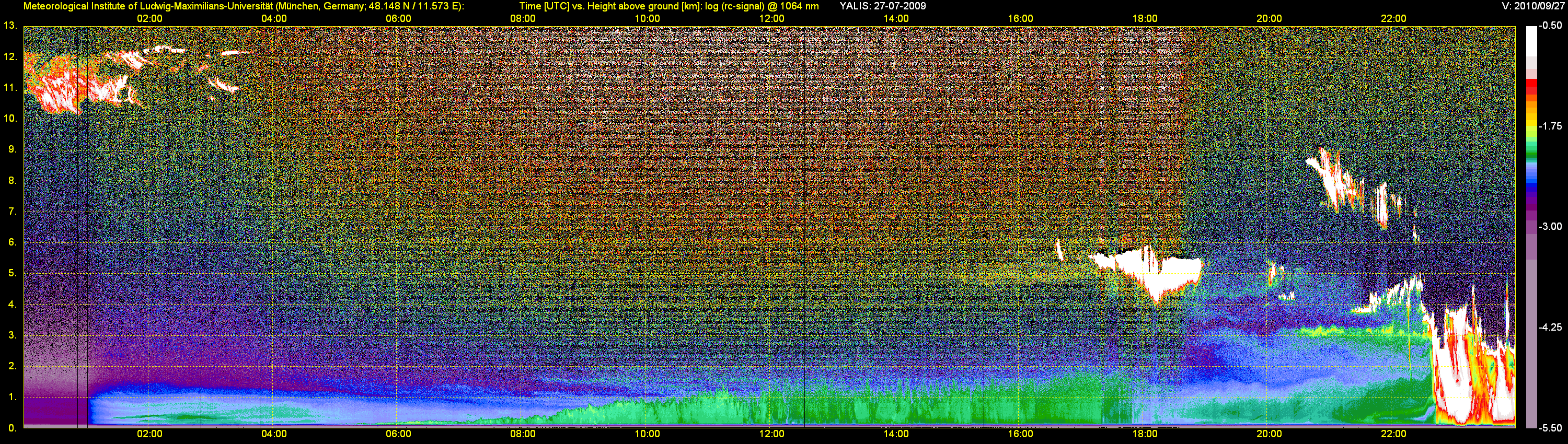The height and width of the screenshot is (444, 1568).
Task: Click the 4. height axis label
Action: 12,304
